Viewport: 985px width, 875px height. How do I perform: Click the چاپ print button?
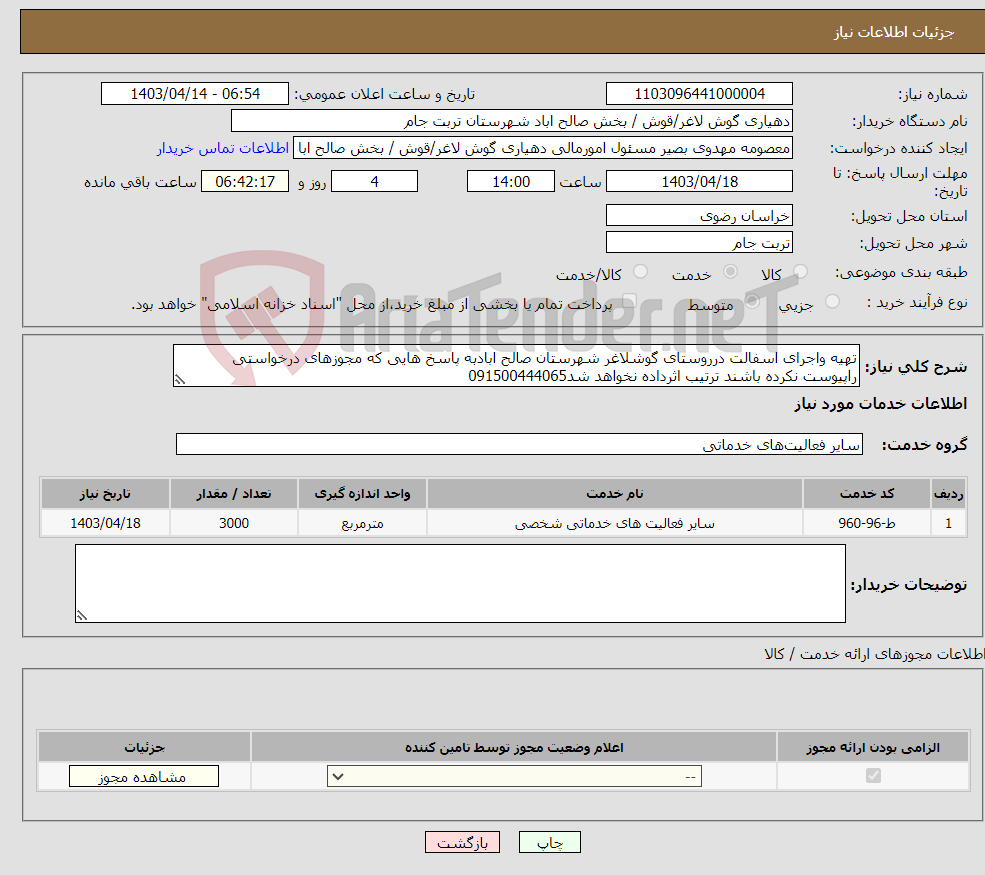(x=550, y=842)
